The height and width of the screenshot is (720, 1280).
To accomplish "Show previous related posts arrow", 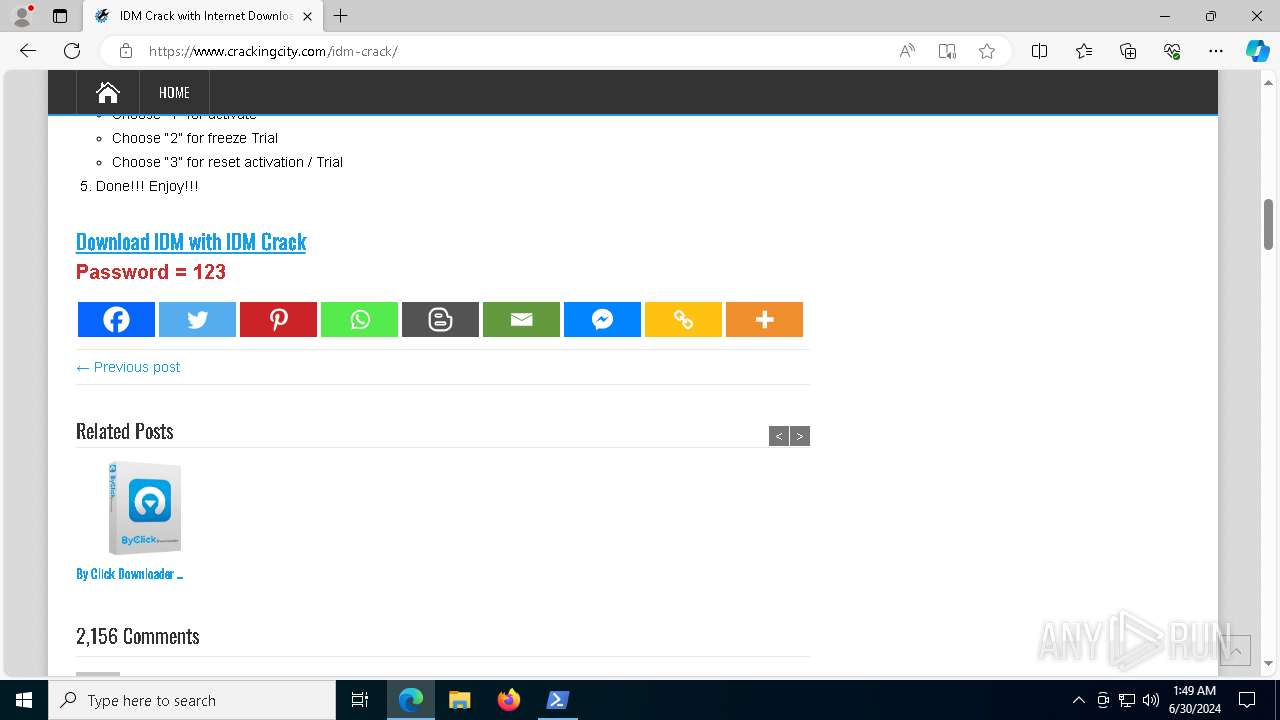I will tap(779, 436).
